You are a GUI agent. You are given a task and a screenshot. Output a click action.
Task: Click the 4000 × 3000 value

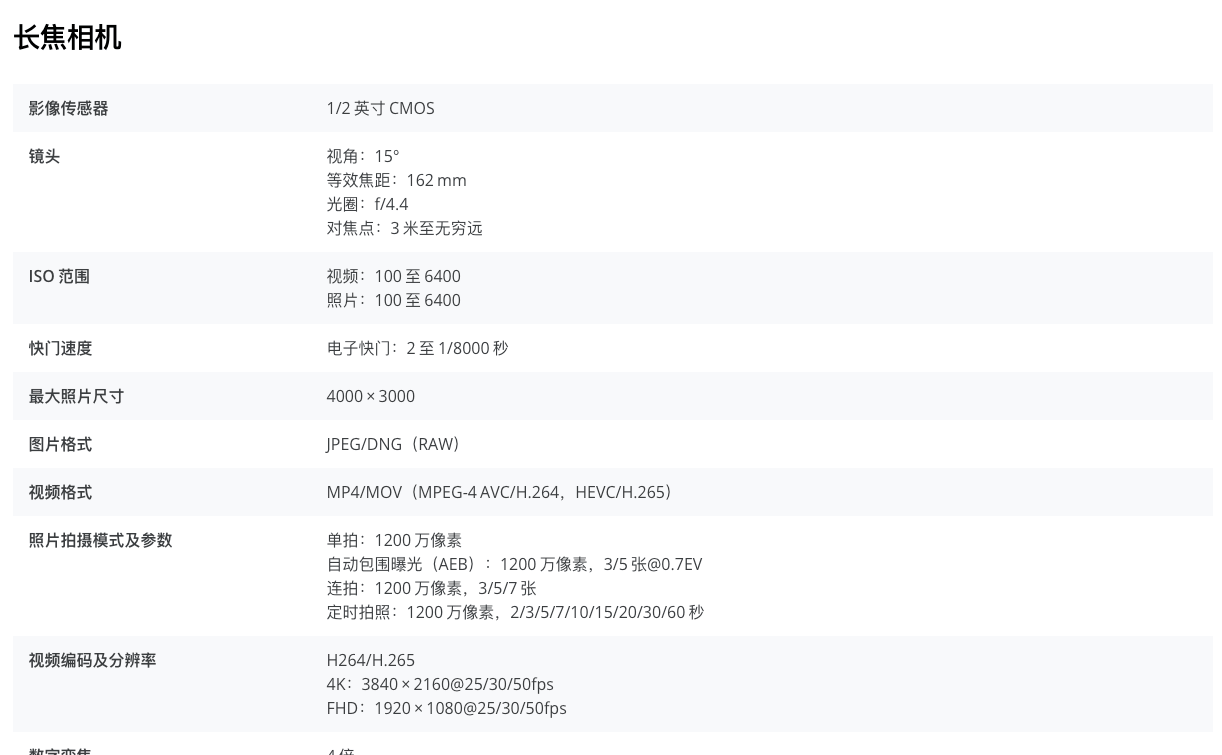[x=370, y=396]
